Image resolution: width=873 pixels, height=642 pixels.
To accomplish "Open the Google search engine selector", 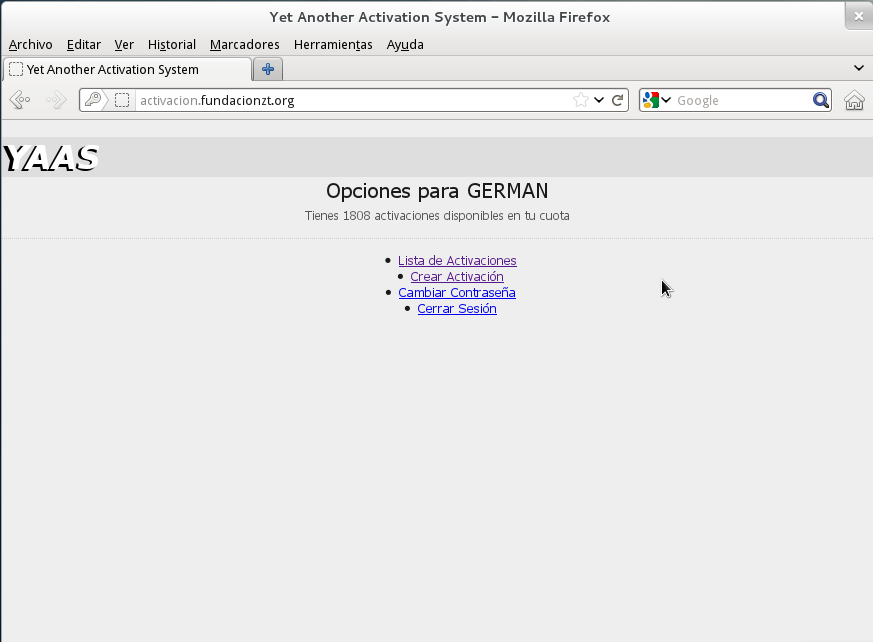I will click(657, 100).
